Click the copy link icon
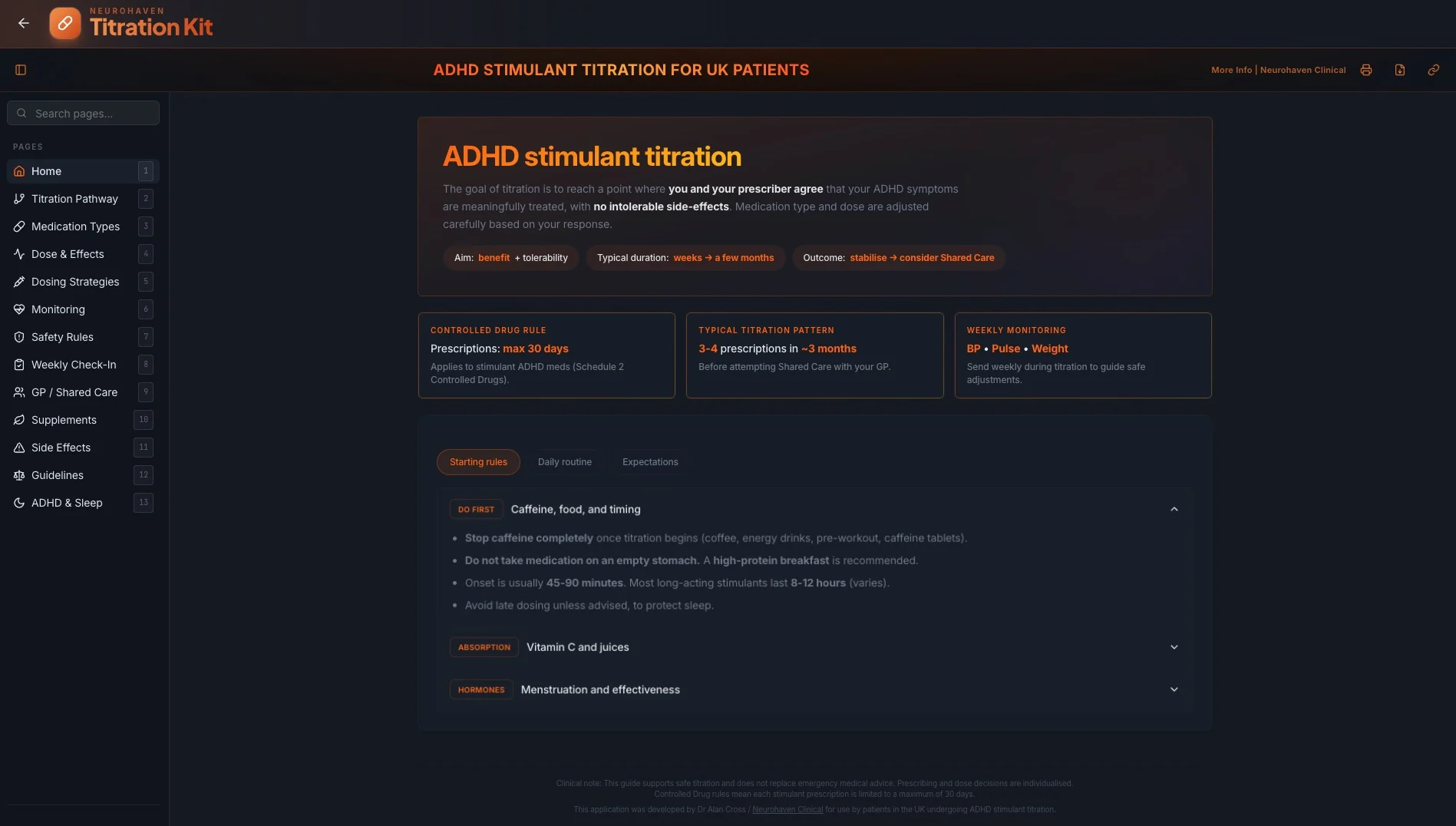 coord(1433,70)
